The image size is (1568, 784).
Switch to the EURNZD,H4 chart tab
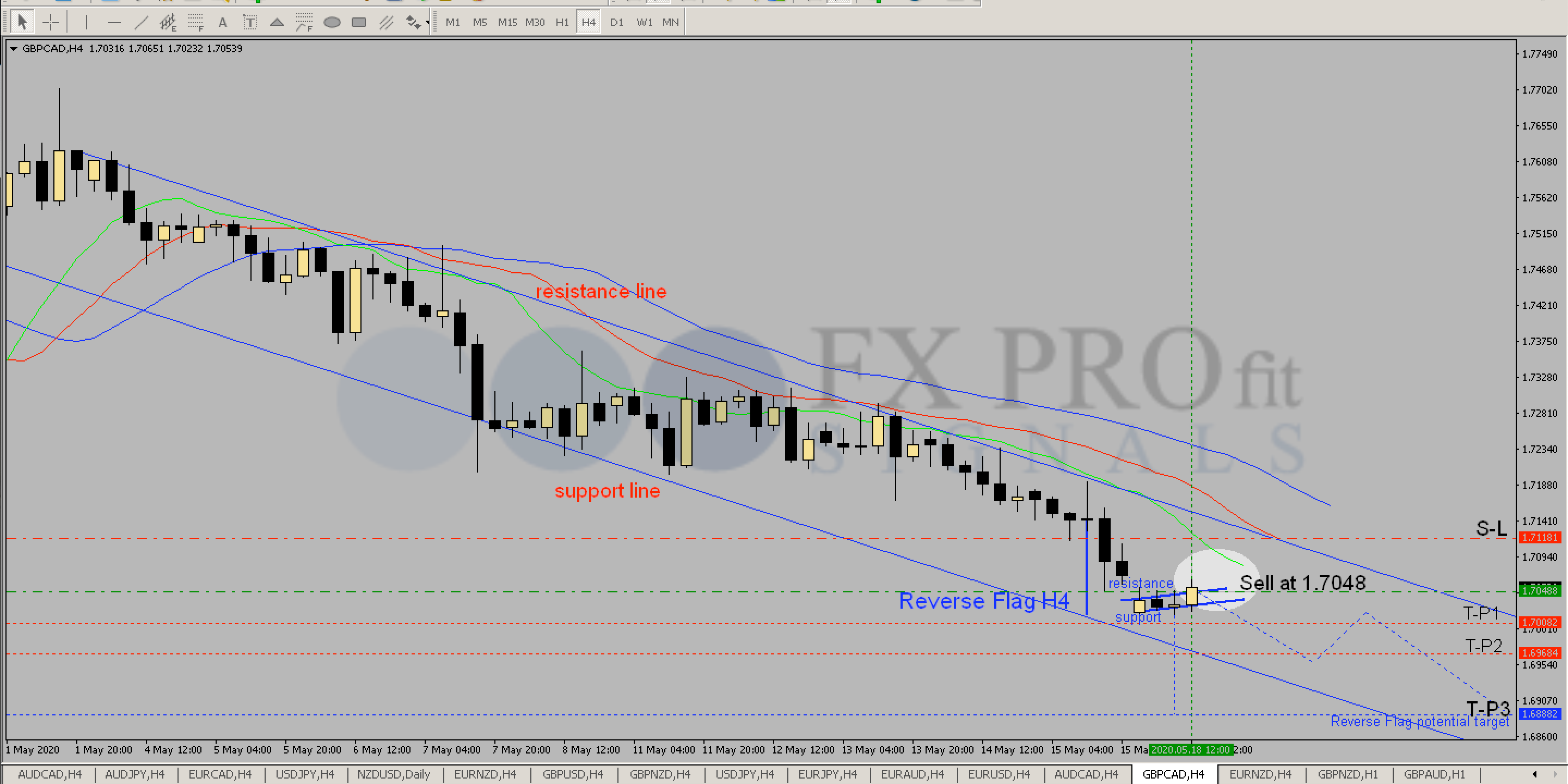(x=485, y=774)
